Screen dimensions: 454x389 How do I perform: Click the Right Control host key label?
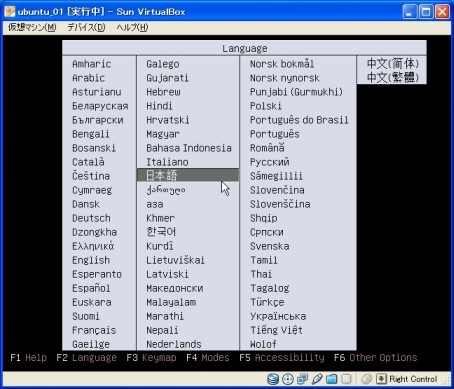click(413, 379)
